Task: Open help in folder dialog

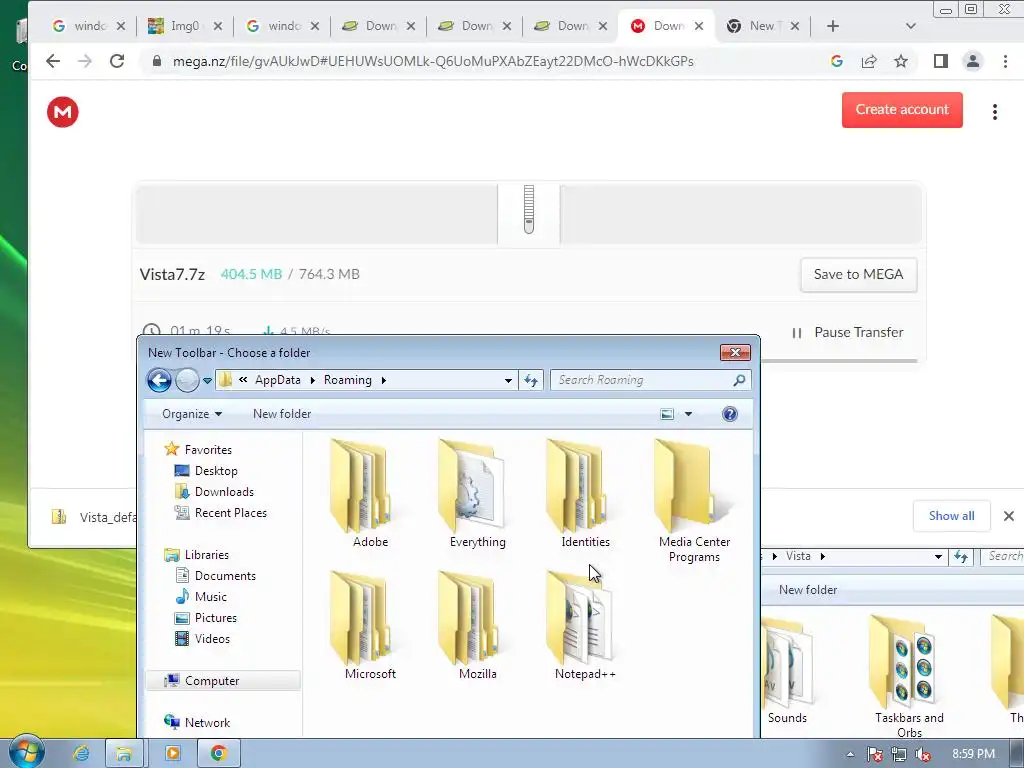Action: [x=729, y=414]
